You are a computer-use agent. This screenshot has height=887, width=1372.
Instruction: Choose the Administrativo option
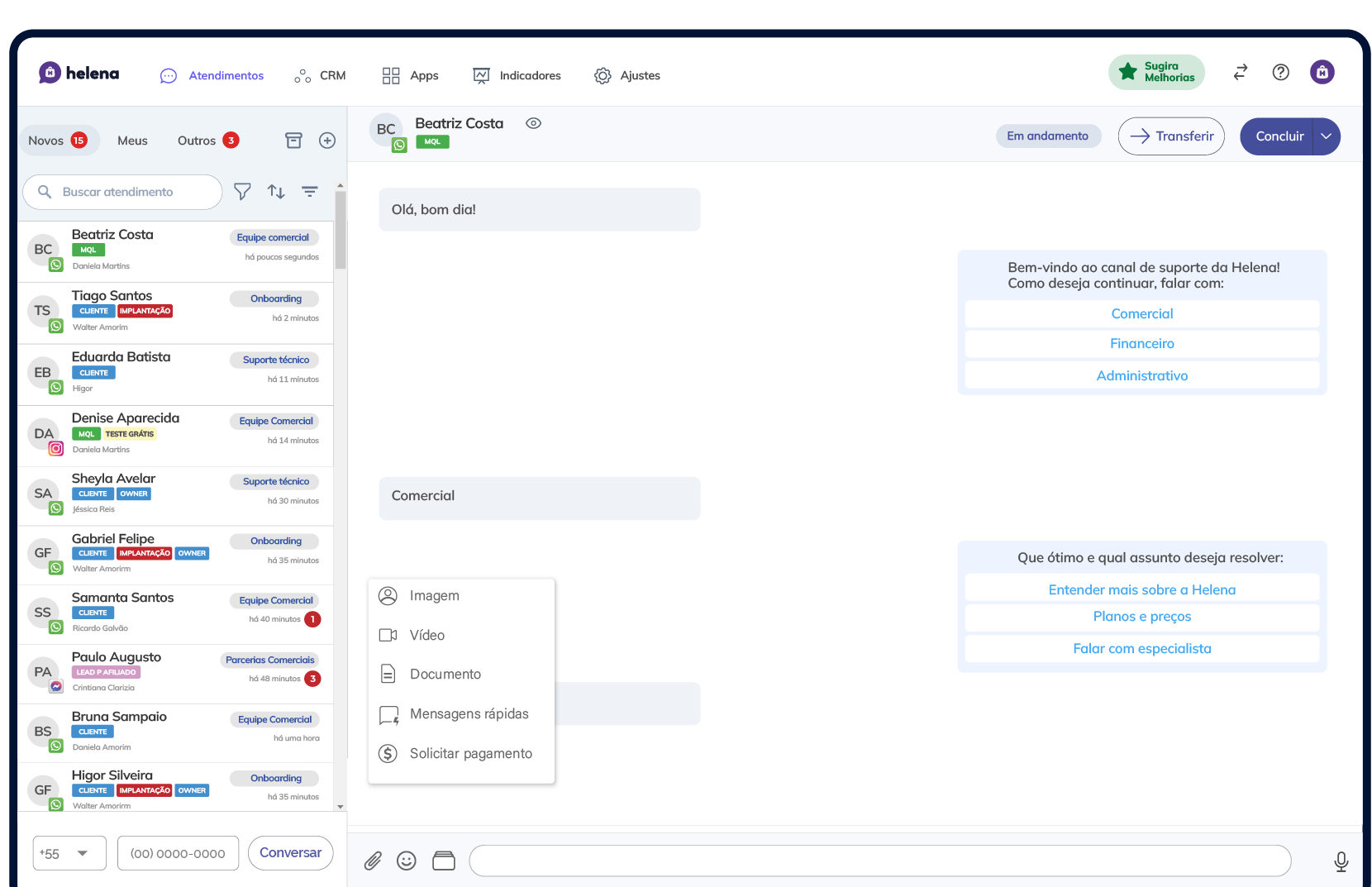(1142, 375)
